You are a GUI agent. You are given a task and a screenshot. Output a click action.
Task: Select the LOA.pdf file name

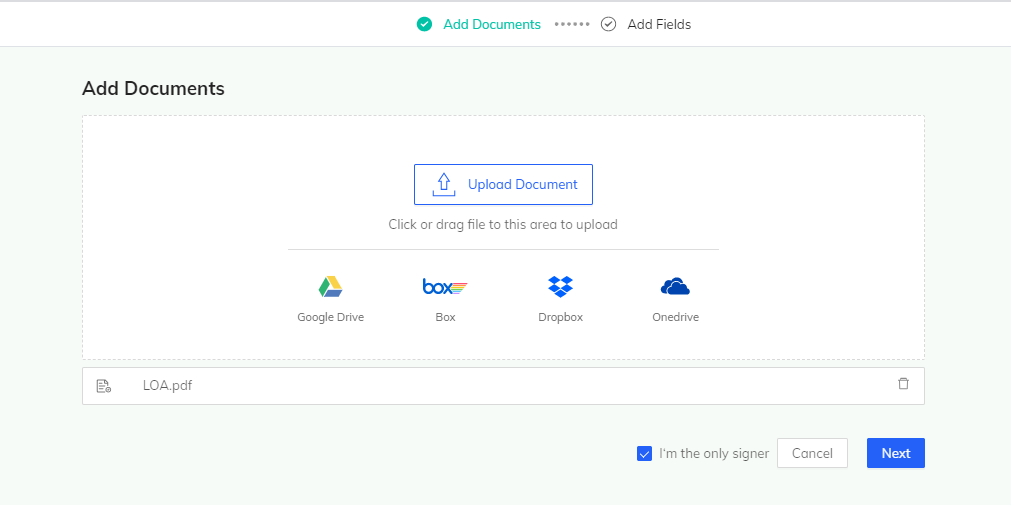tap(167, 386)
